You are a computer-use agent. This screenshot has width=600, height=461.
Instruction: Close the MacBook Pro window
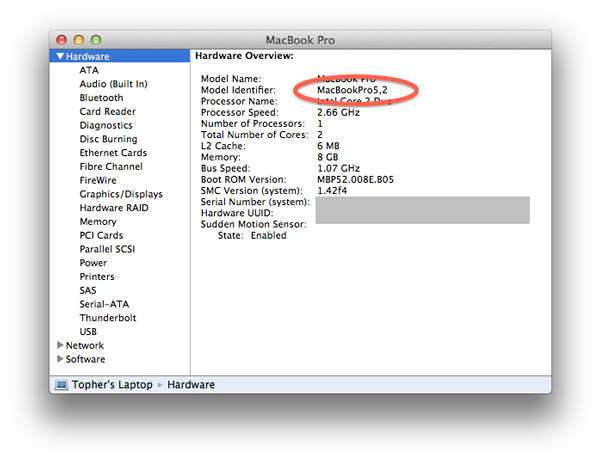click(x=62, y=40)
